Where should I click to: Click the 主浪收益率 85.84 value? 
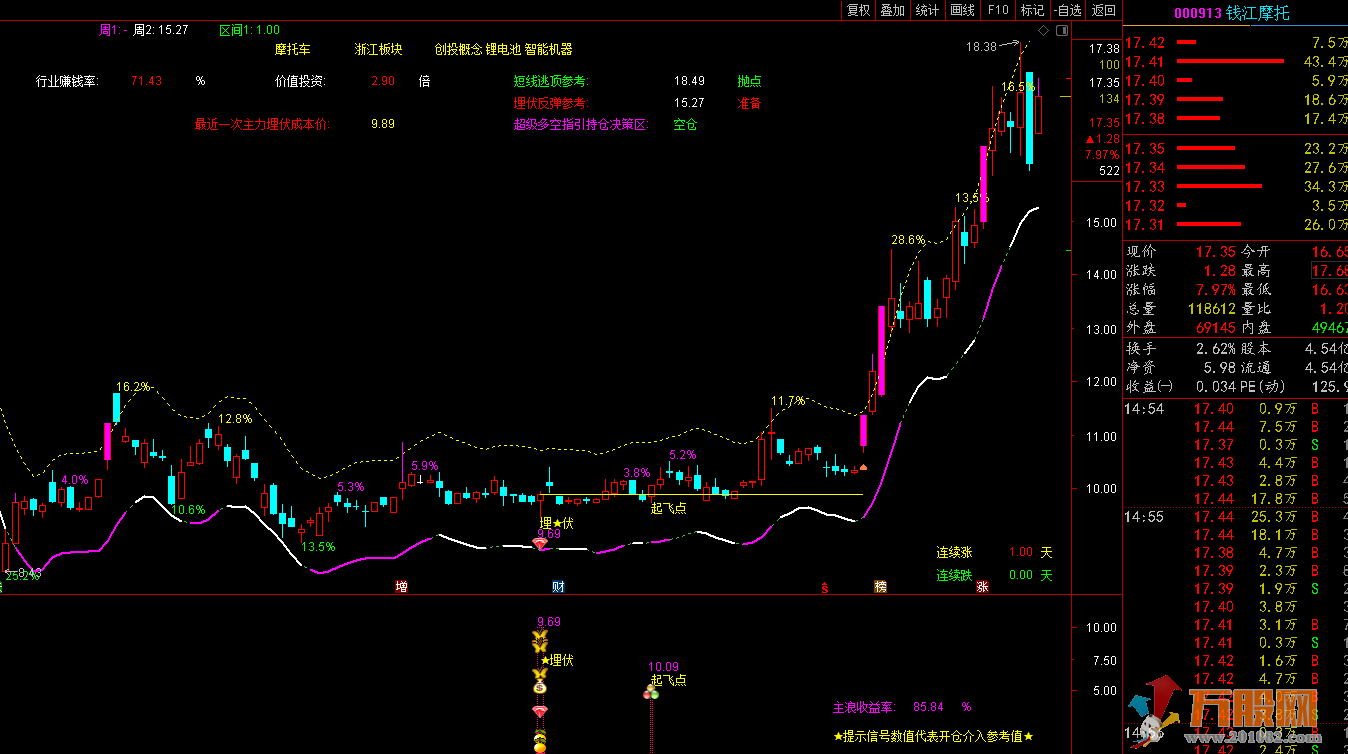coord(929,707)
